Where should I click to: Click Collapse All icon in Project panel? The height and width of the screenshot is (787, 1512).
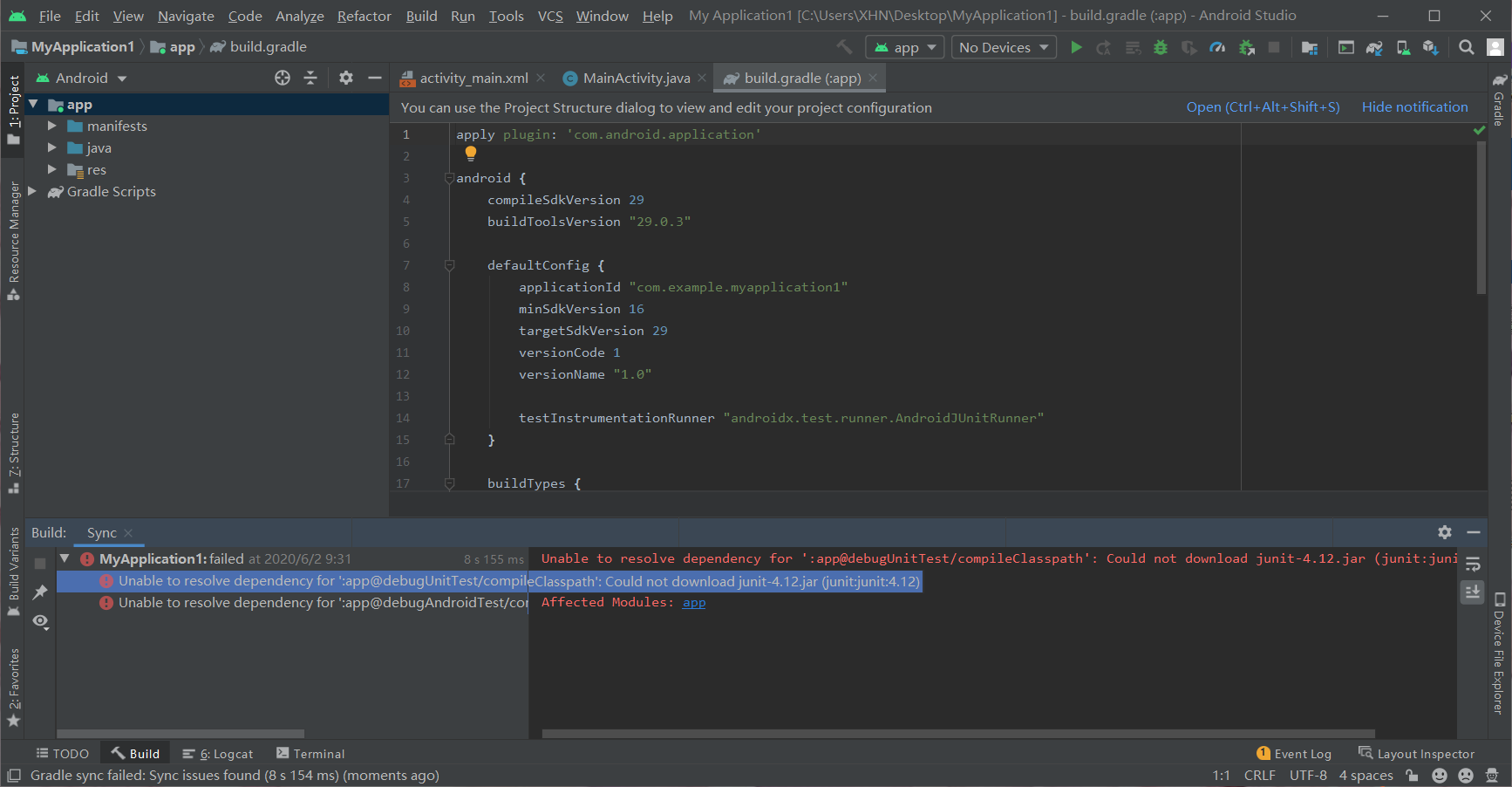[310, 78]
